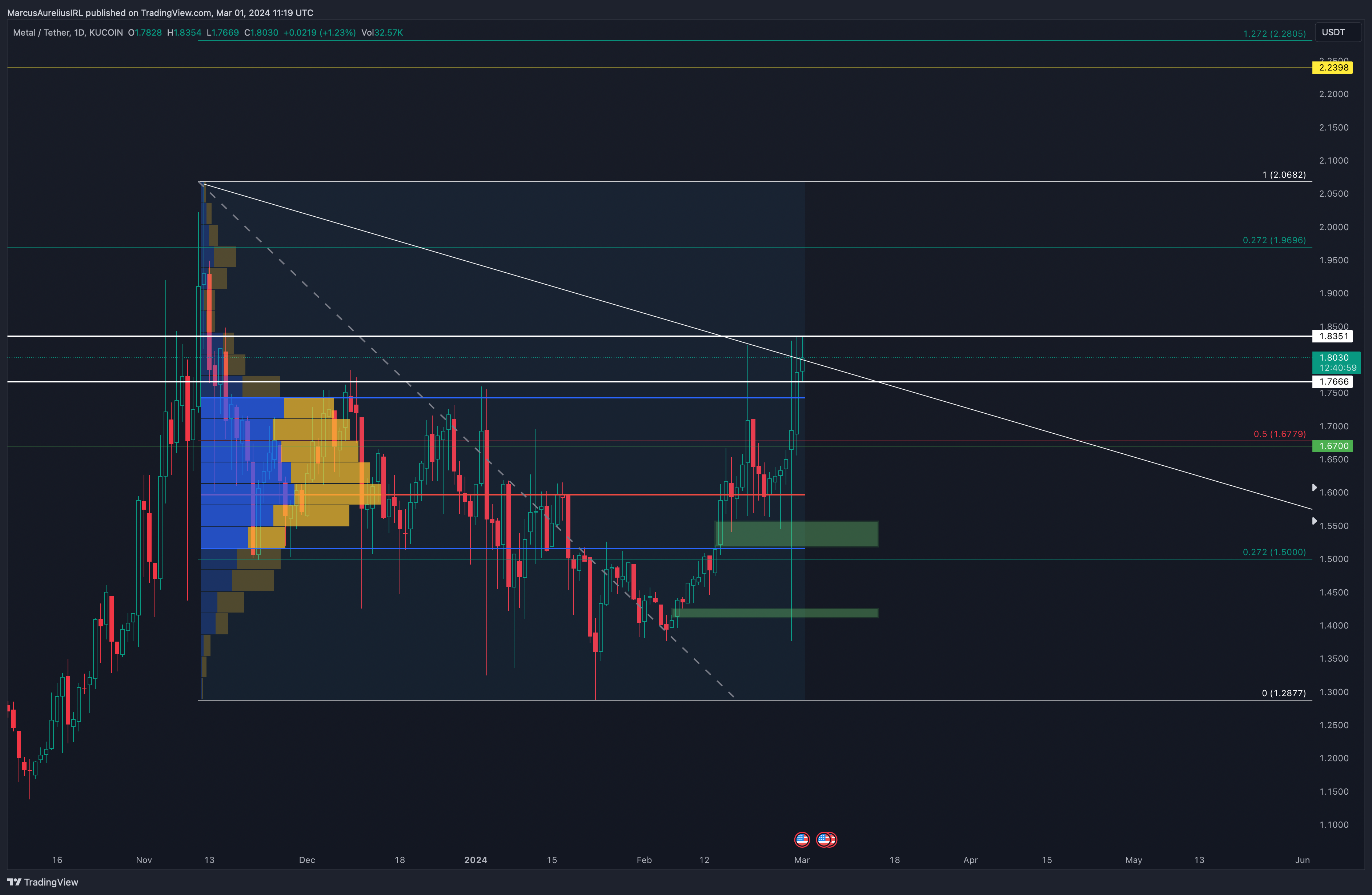Select the white 1.8351 price label

[x=1333, y=336]
